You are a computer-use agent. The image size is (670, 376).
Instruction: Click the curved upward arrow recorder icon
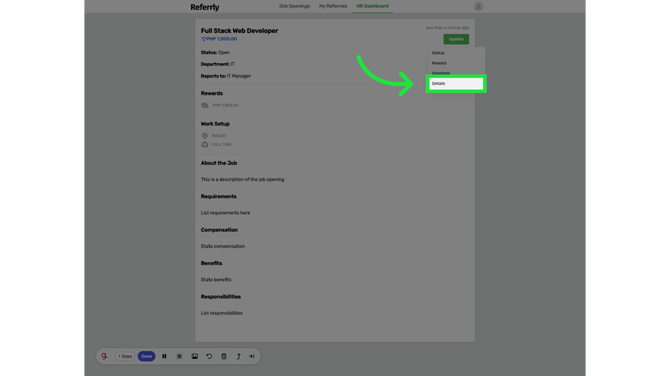pos(238,356)
